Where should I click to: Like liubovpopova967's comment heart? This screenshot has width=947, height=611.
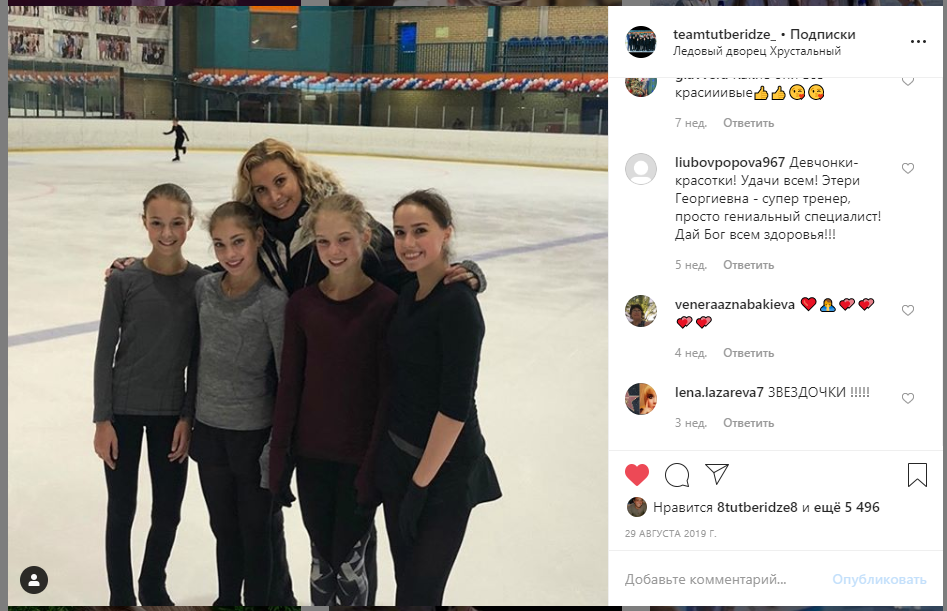pyautogui.click(x=908, y=168)
